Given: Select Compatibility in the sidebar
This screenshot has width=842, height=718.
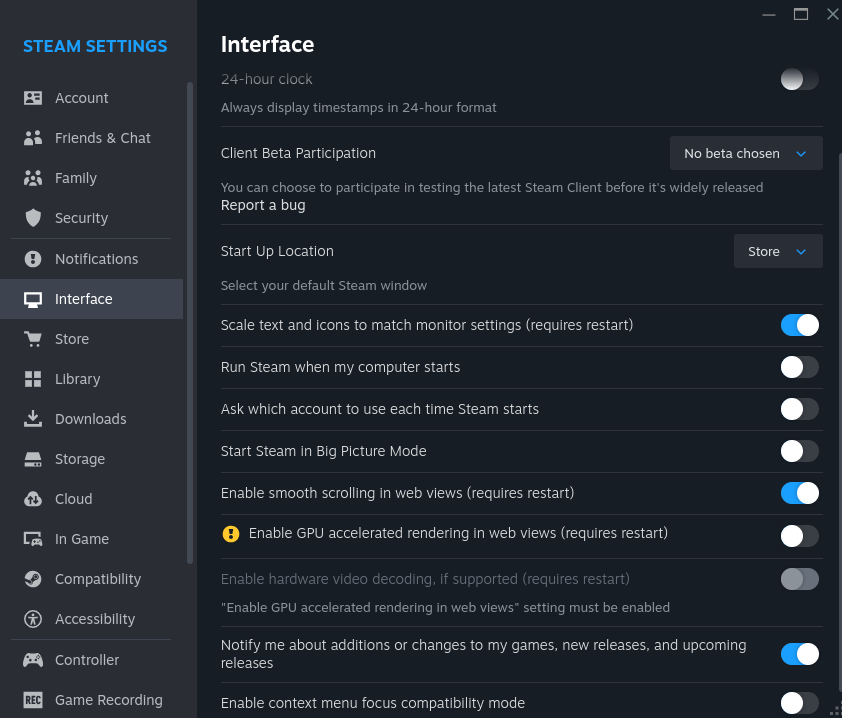Looking at the screenshot, I should (97, 579).
